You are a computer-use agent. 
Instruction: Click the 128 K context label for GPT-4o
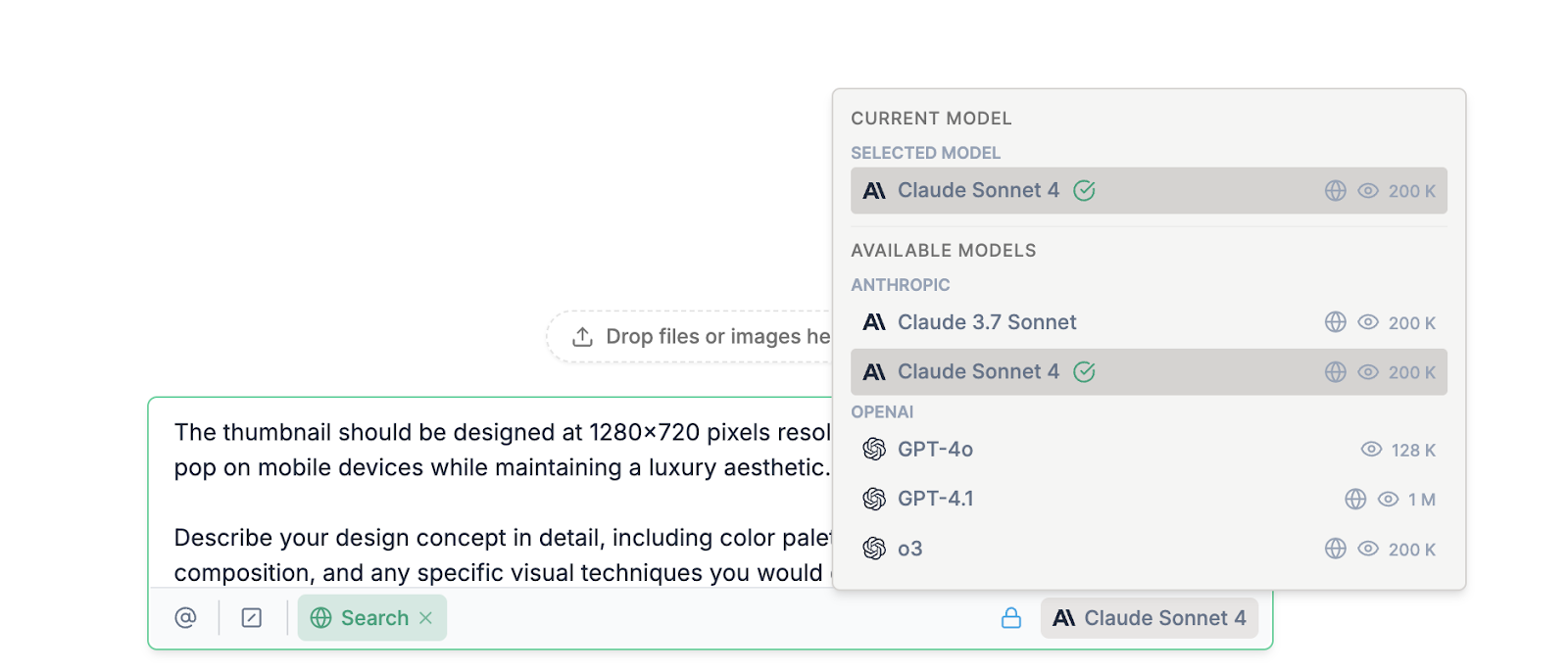click(x=1413, y=451)
